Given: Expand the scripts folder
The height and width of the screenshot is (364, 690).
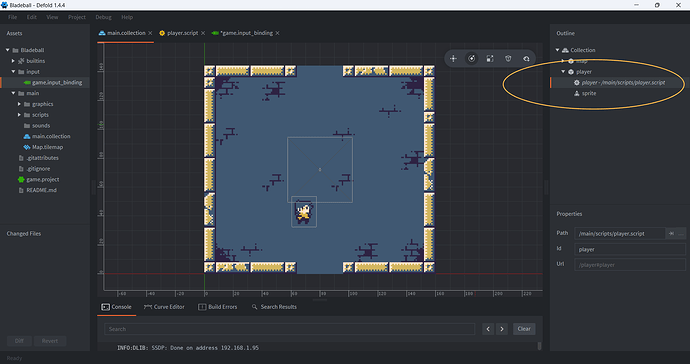Looking at the screenshot, I should pos(19,115).
